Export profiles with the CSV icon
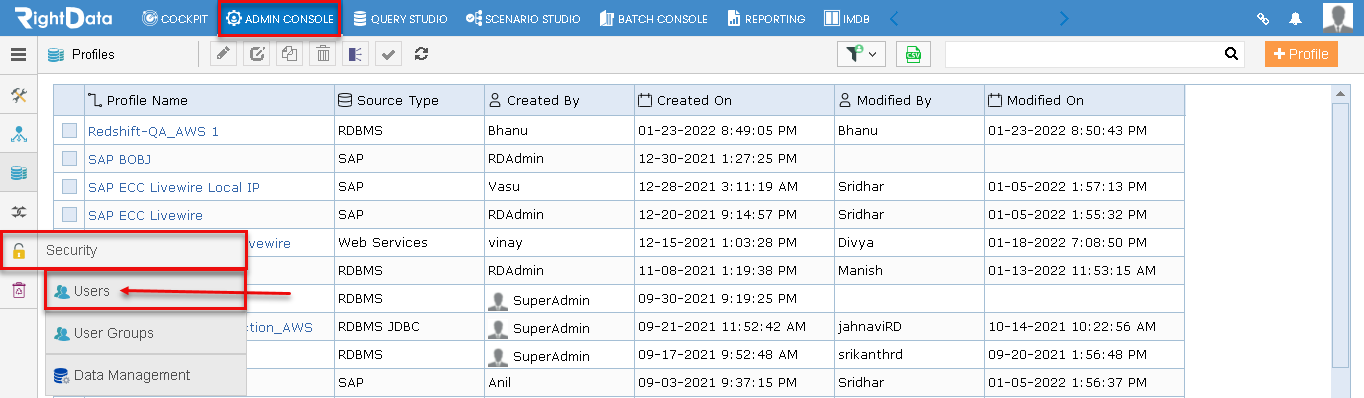The width and height of the screenshot is (1364, 398). [912, 54]
